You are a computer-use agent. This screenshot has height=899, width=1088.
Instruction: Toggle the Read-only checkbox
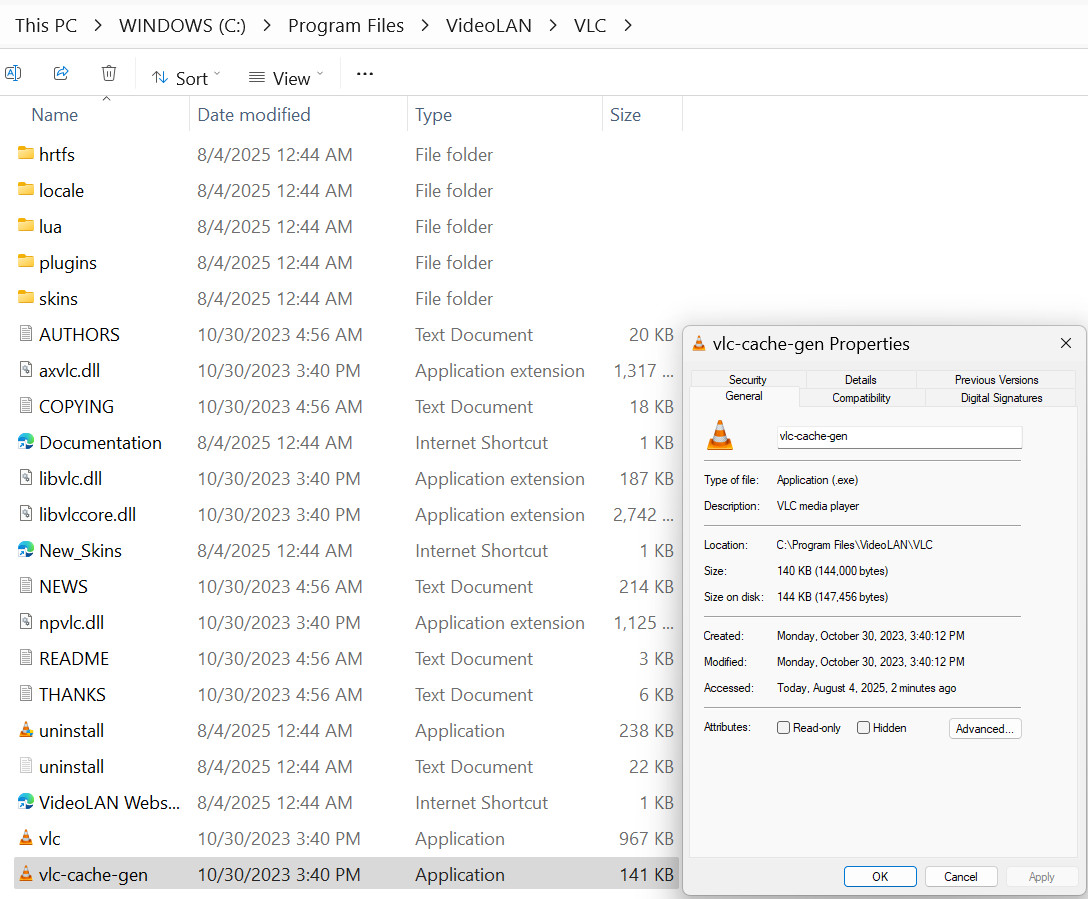[x=783, y=728]
